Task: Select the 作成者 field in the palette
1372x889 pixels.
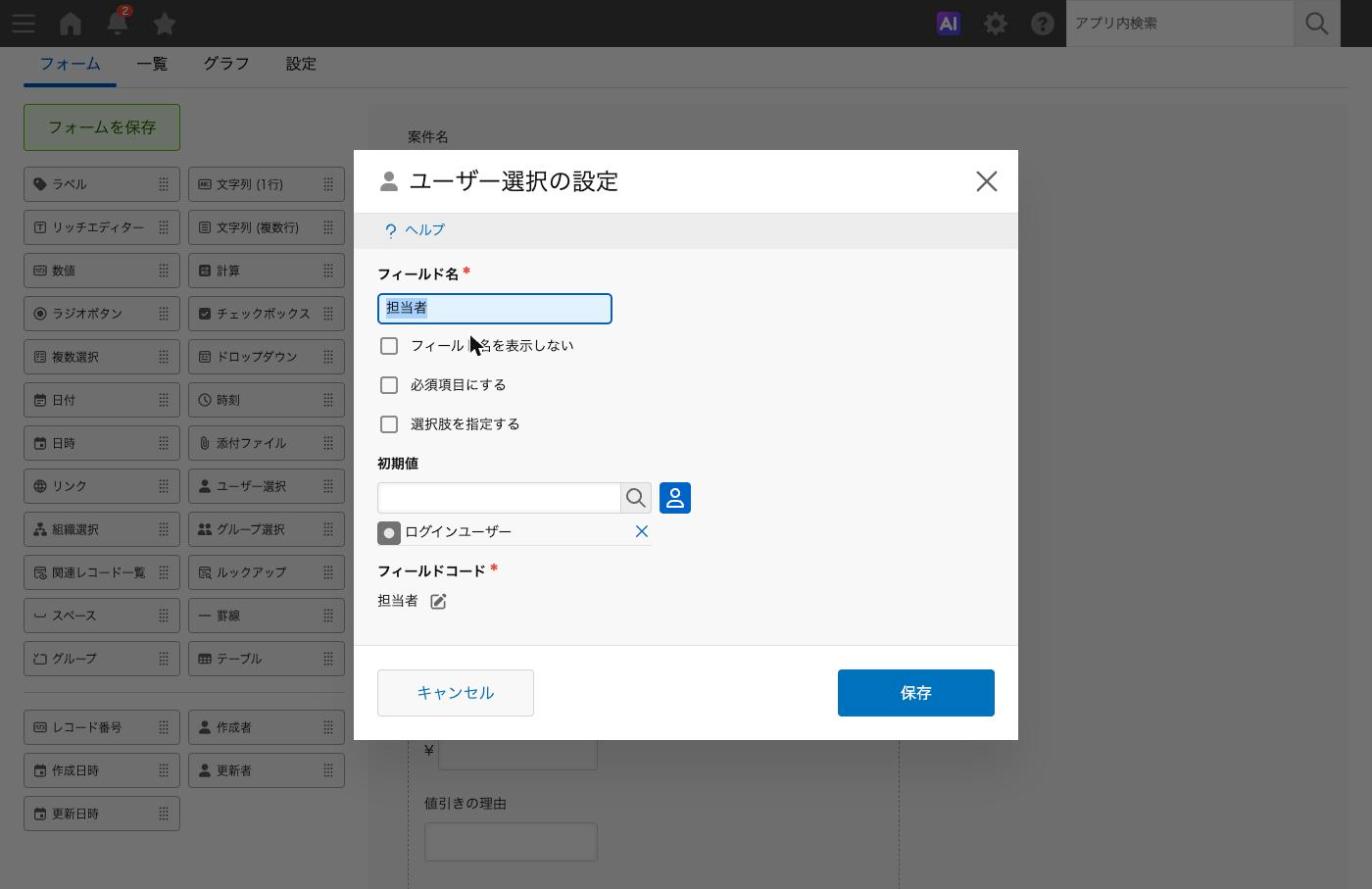Action: 266,727
